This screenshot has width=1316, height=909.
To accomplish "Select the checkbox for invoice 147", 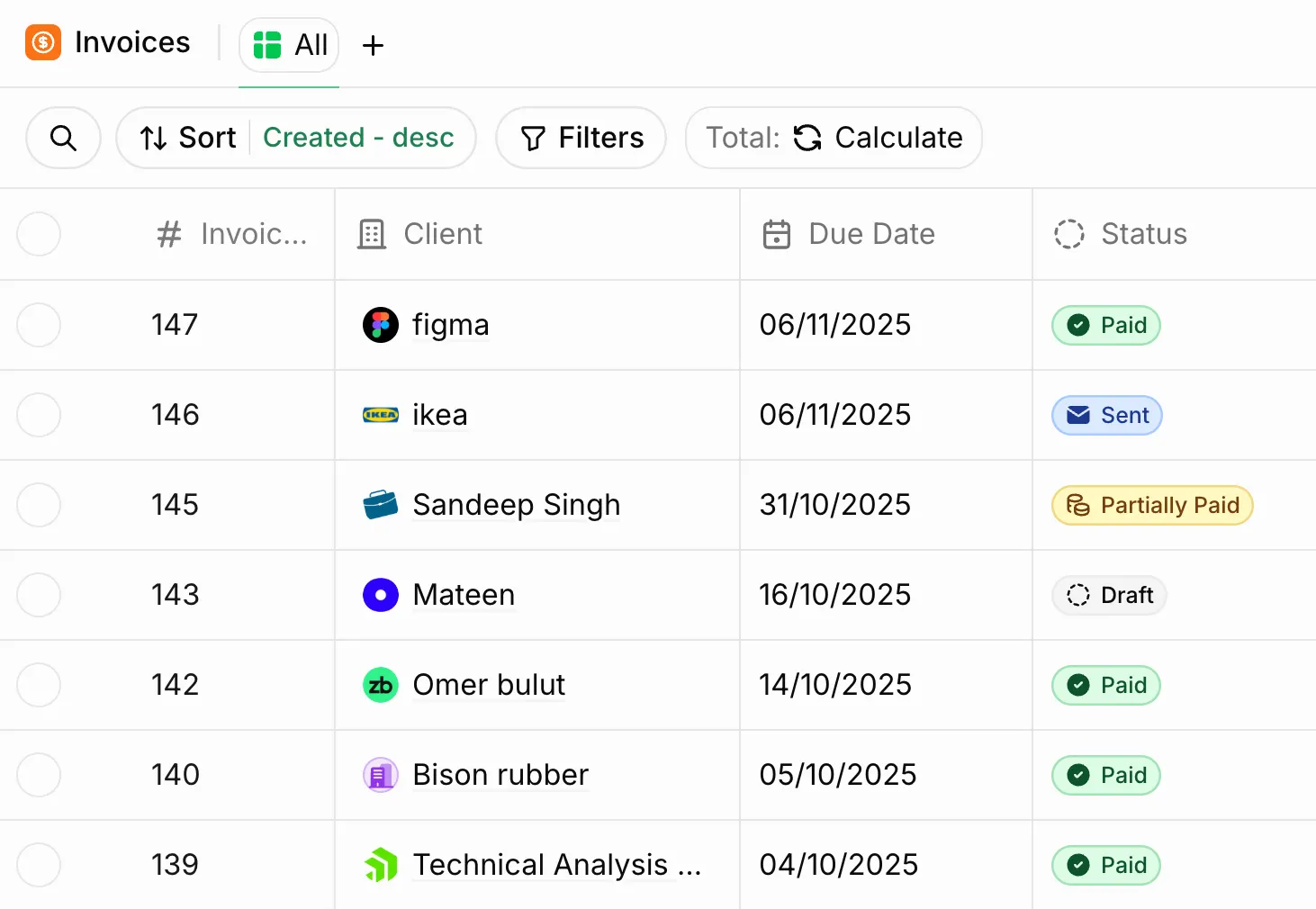I will pos(39,325).
